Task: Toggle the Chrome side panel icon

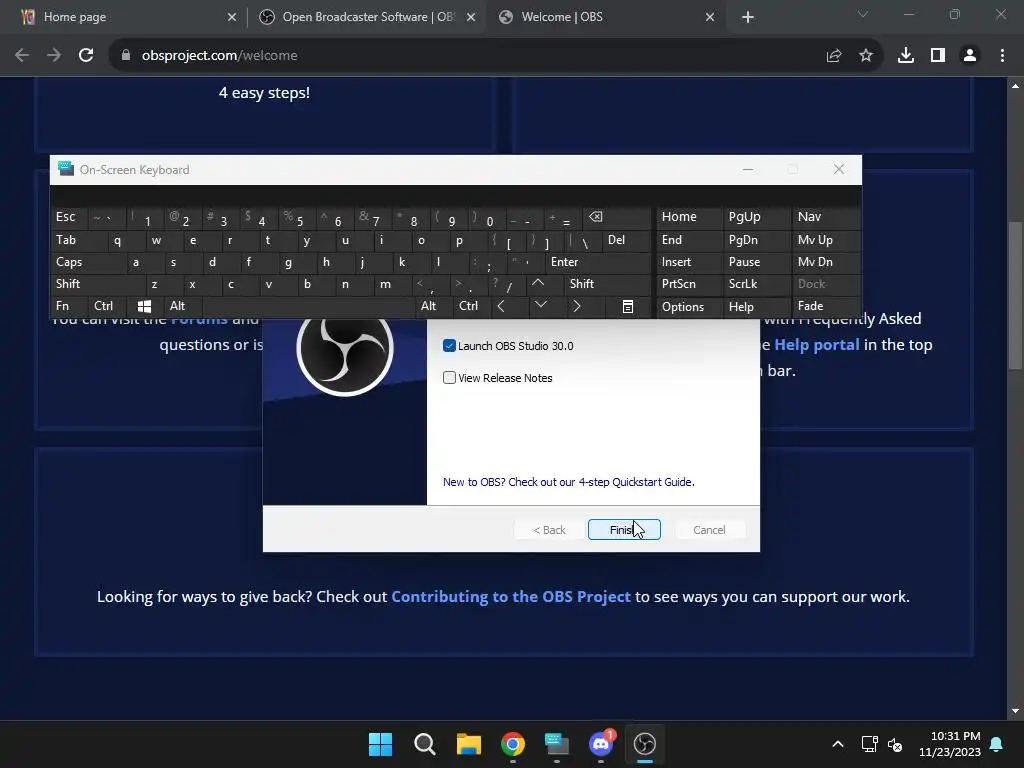Action: click(938, 56)
